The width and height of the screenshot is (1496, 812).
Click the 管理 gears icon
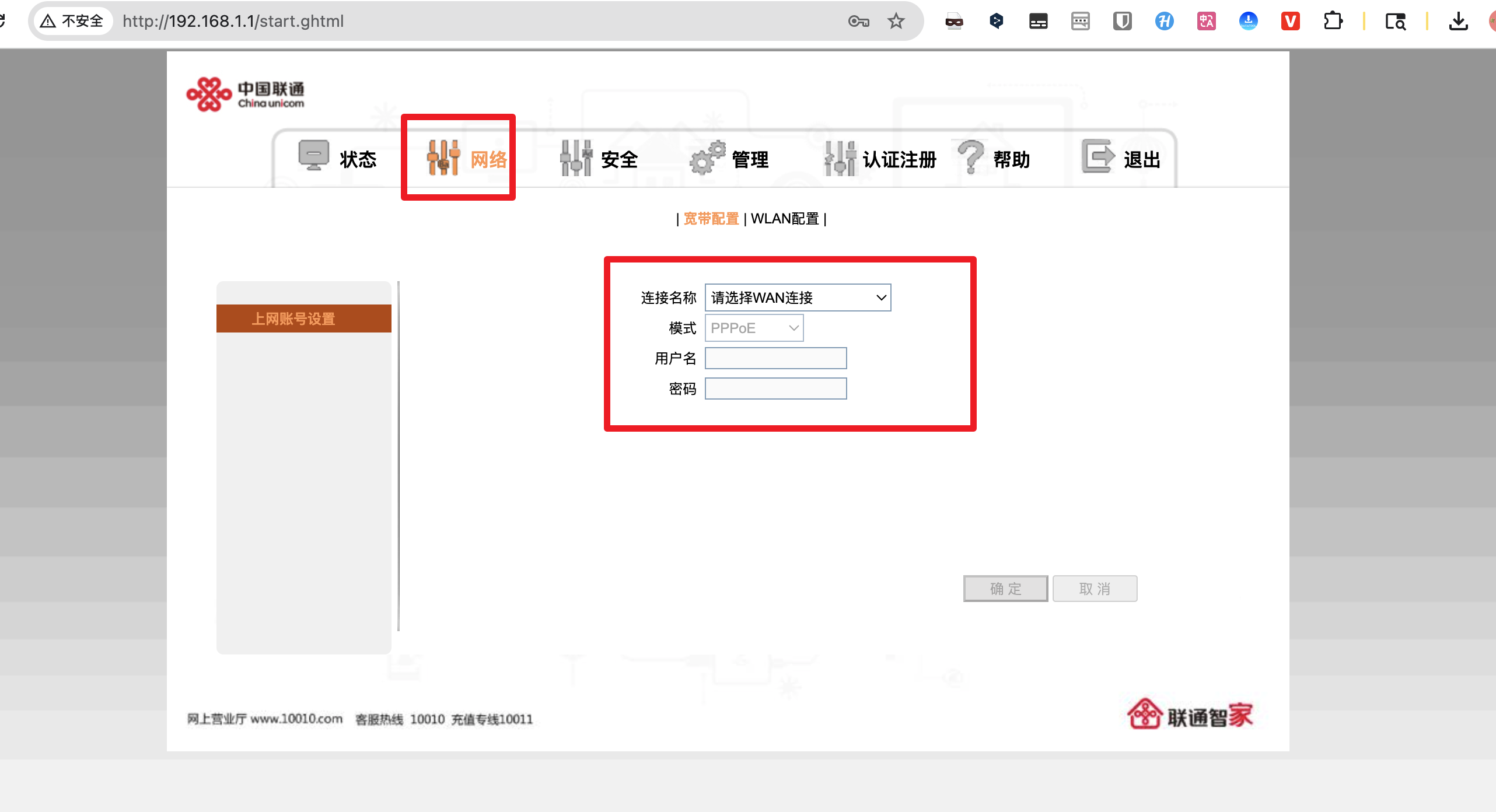(x=707, y=157)
